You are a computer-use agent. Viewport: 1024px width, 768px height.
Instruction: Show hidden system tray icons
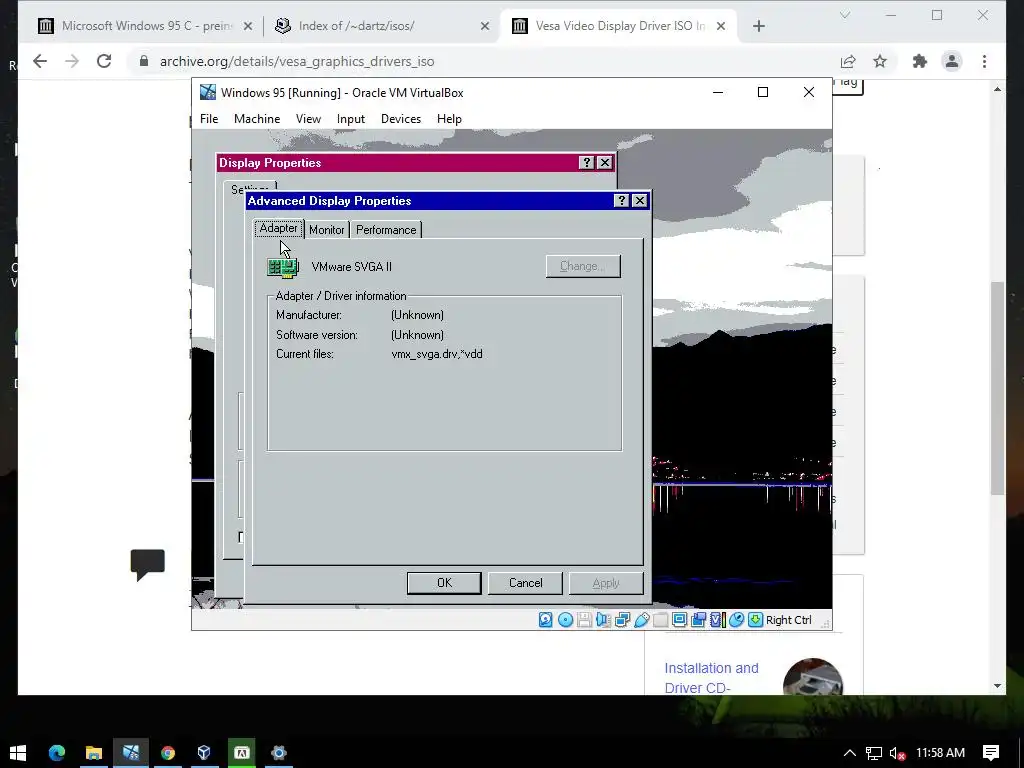[850, 753]
